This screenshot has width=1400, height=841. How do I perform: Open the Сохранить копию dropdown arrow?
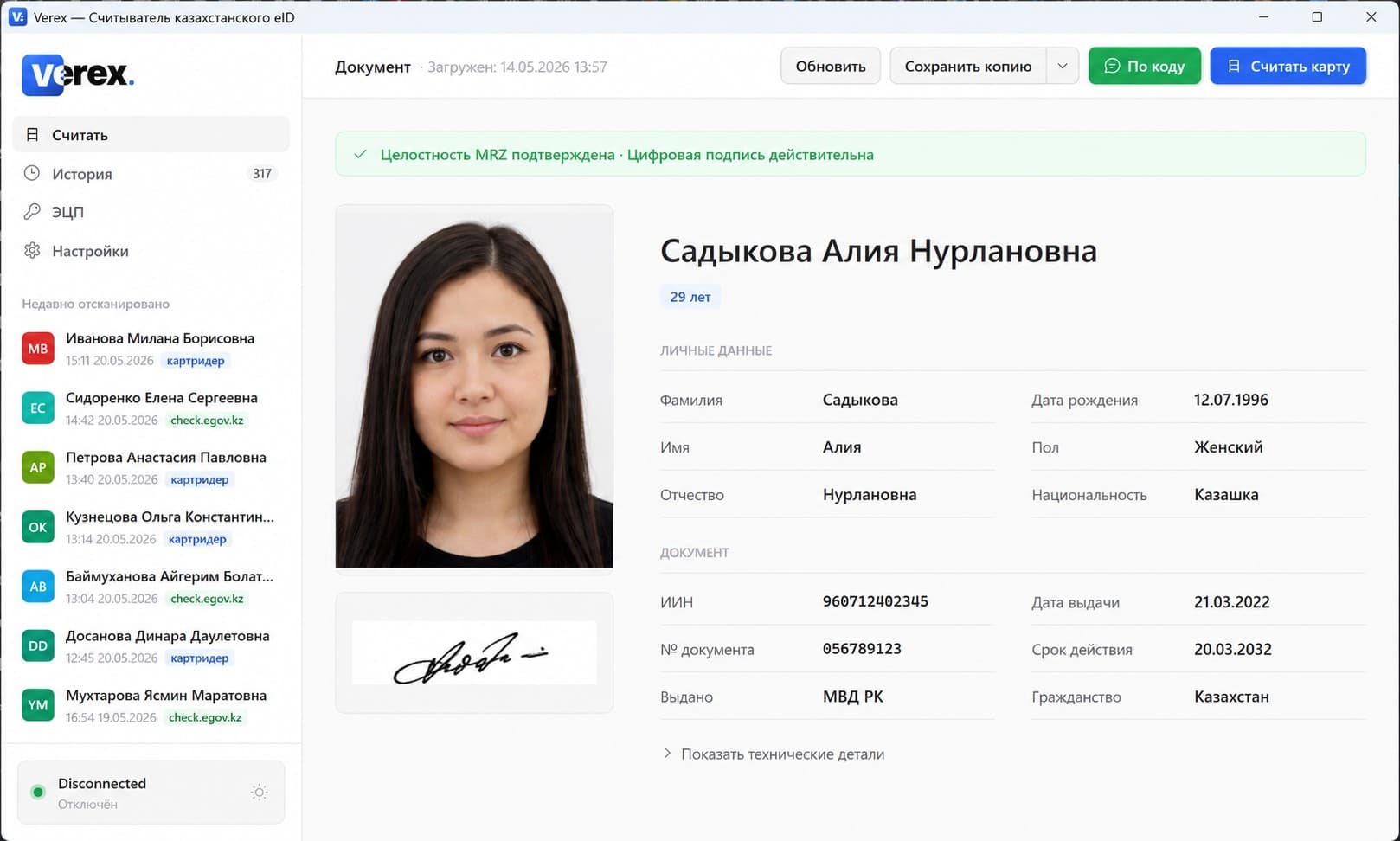[x=1063, y=66]
